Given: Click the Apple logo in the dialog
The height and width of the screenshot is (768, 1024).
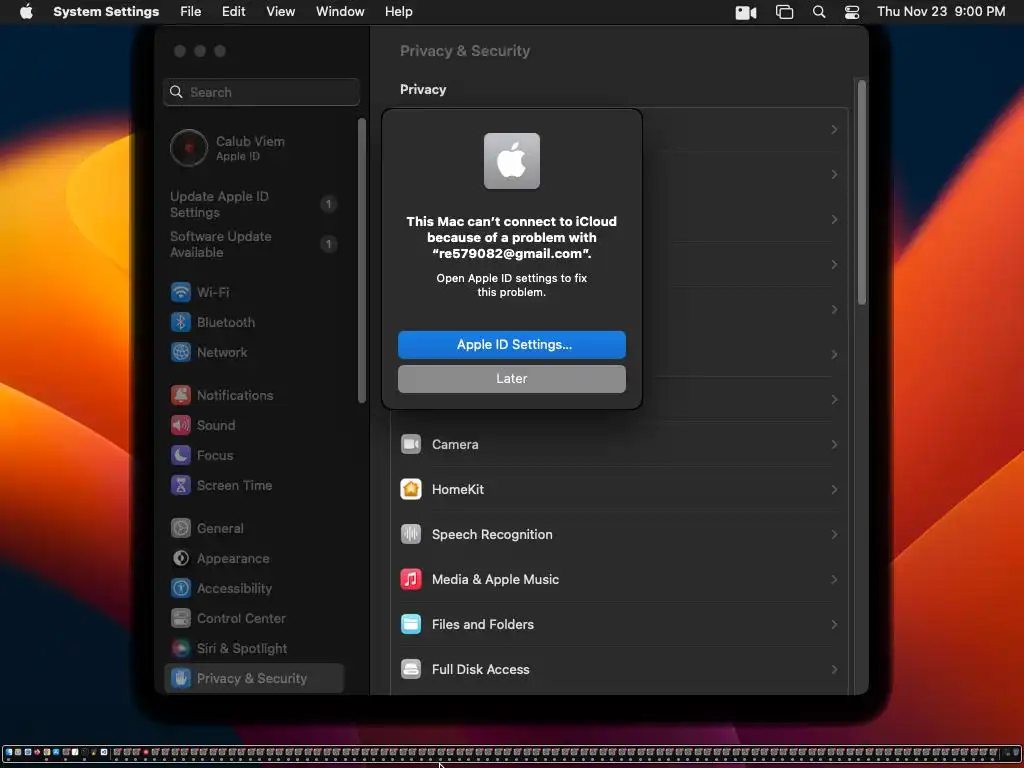Looking at the screenshot, I should (511, 161).
